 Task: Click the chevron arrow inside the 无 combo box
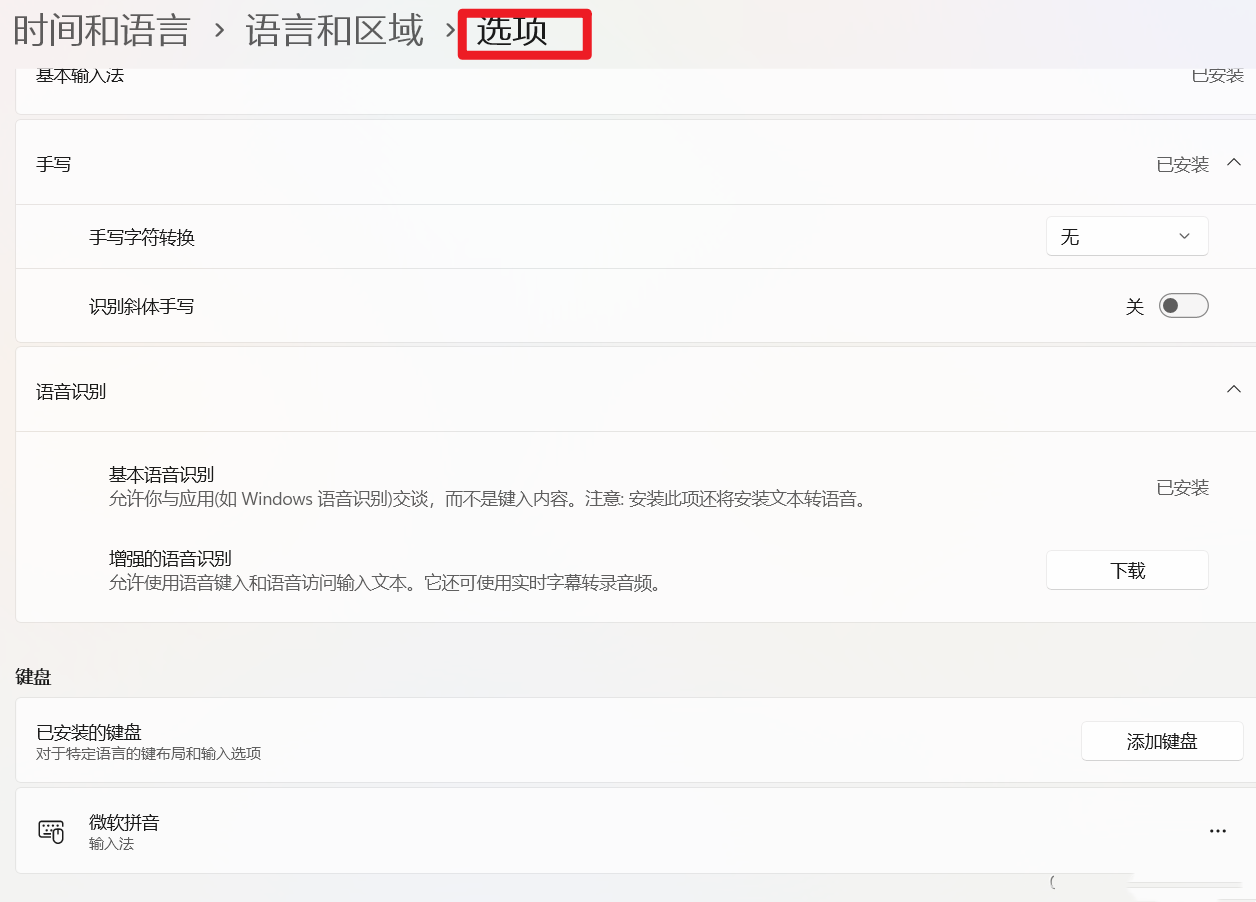(x=1184, y=236)
